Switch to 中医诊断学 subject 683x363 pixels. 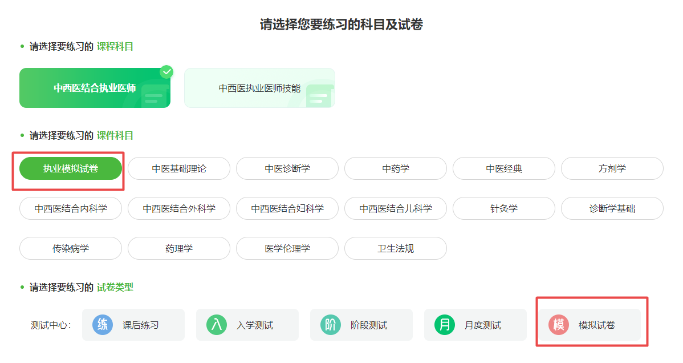tap(287, 169)
